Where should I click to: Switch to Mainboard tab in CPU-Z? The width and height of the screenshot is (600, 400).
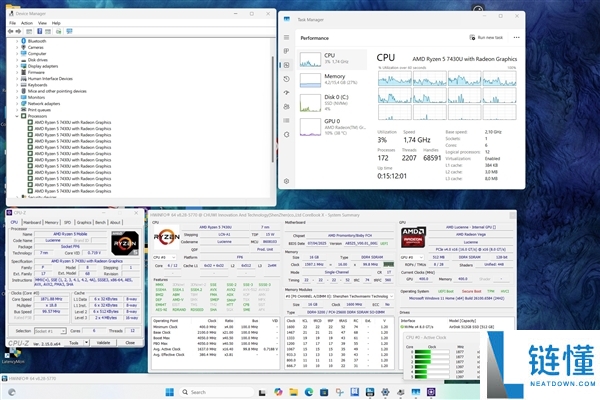pos(32,222)
